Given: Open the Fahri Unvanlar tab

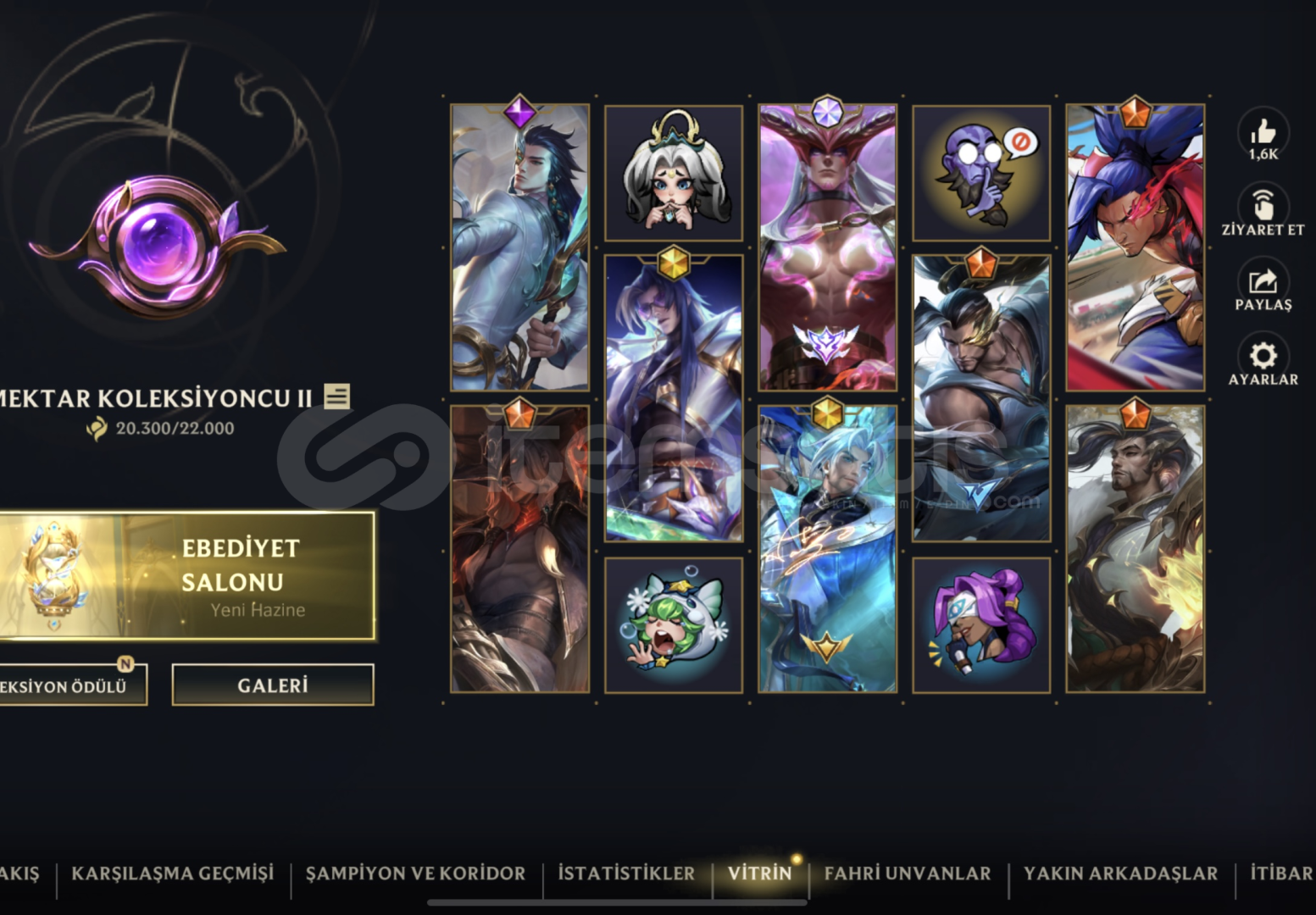Looking at the screenshot, I should [x=907, y=873].
